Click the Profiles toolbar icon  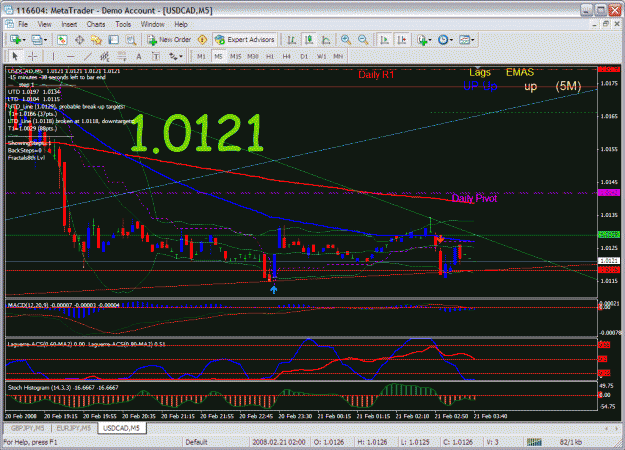coord(37,40)
